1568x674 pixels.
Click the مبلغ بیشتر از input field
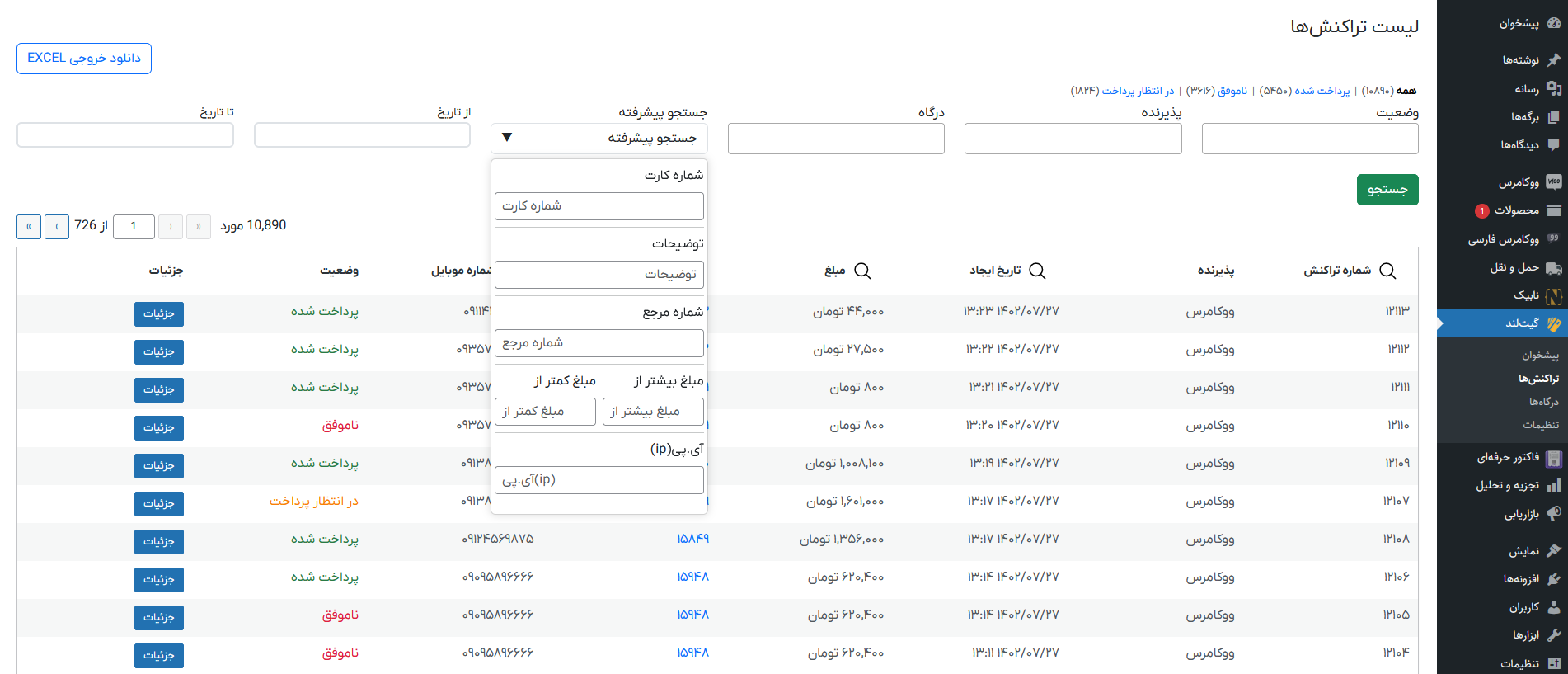[x=653, y=412]
